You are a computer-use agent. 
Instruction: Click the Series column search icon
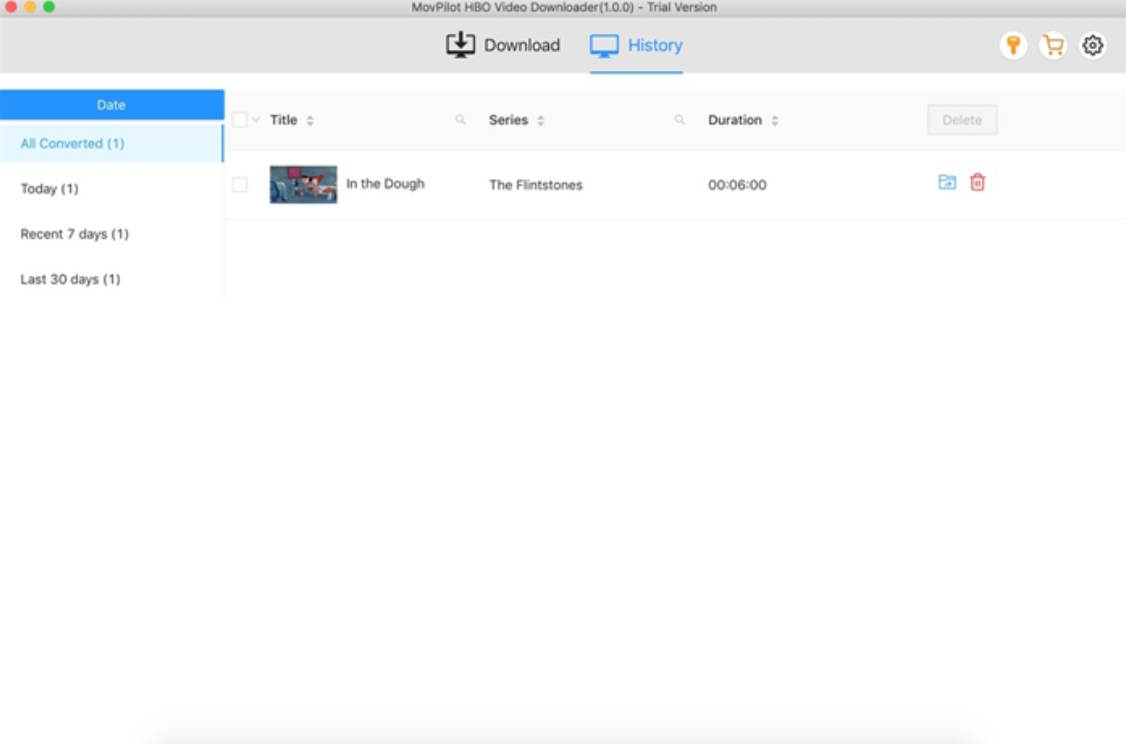[680, 120]
